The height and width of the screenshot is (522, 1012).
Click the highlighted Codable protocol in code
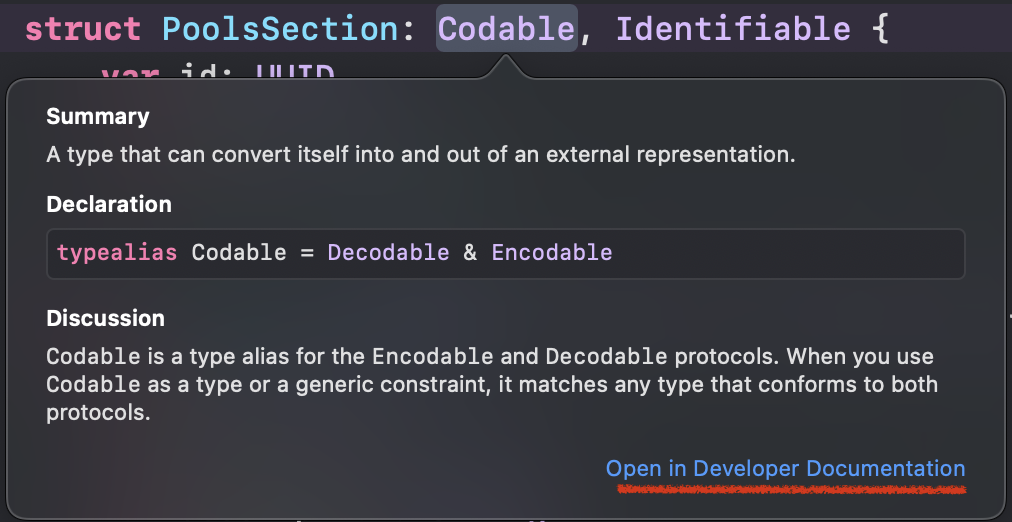(506, 28)
